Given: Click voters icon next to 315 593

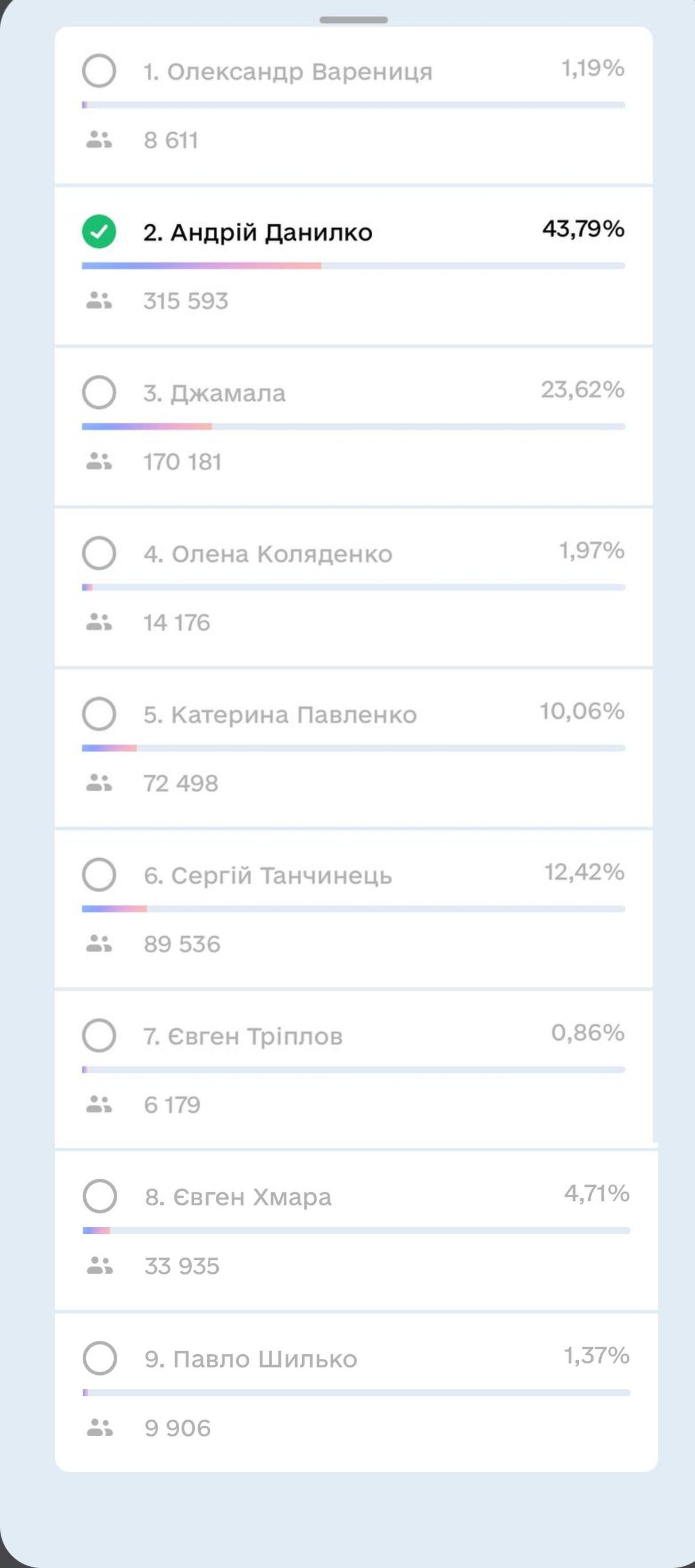Looking at the screenshot, I should [99, 301].
